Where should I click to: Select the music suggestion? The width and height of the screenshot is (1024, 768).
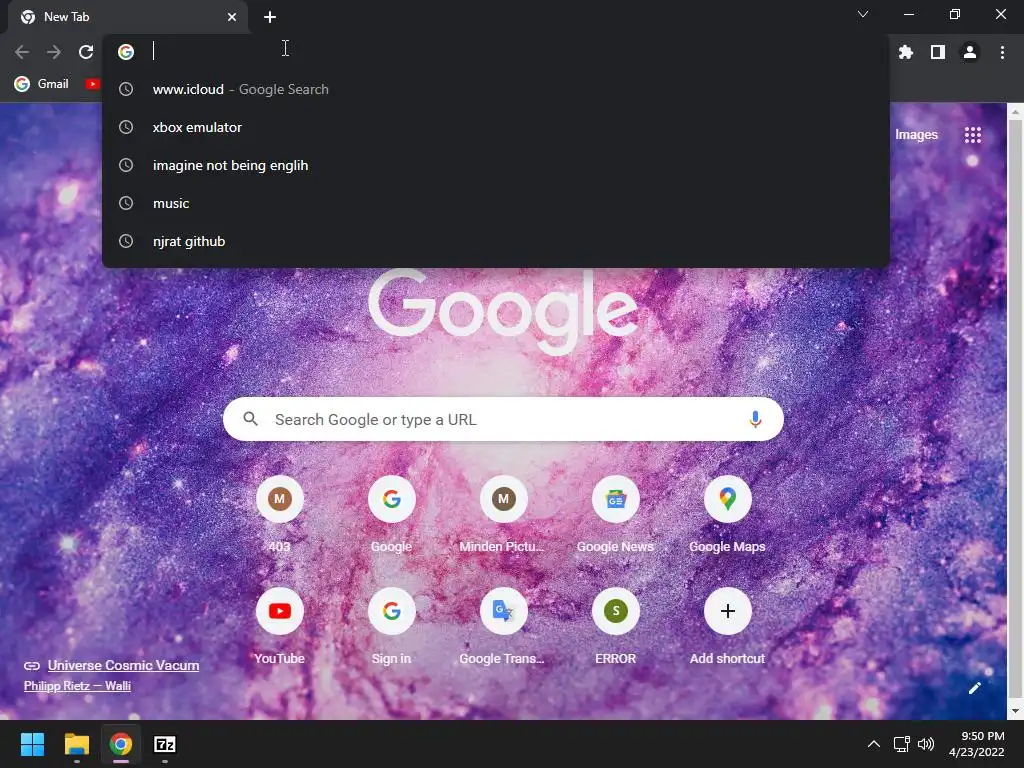tap(496, 203)
